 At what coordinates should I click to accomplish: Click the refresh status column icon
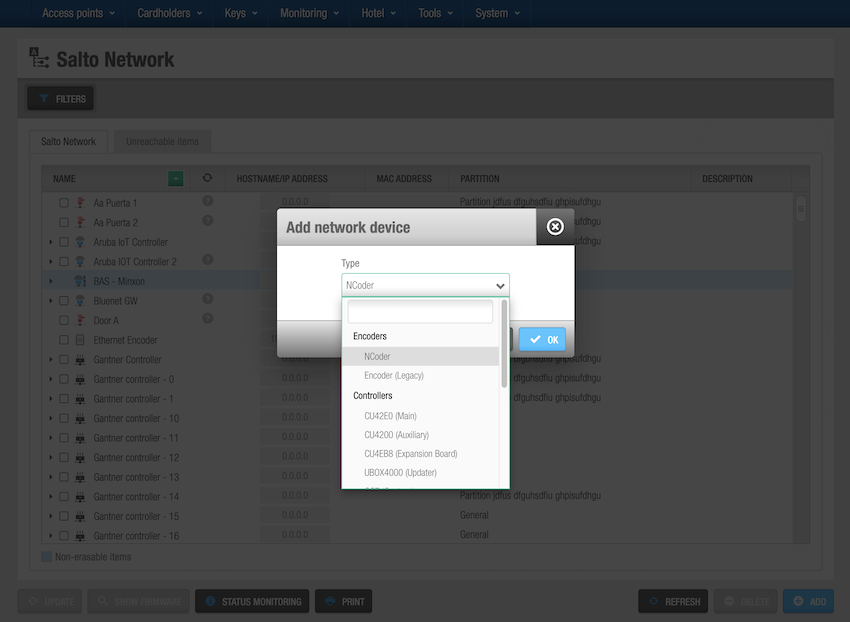(x=207, y=178)
